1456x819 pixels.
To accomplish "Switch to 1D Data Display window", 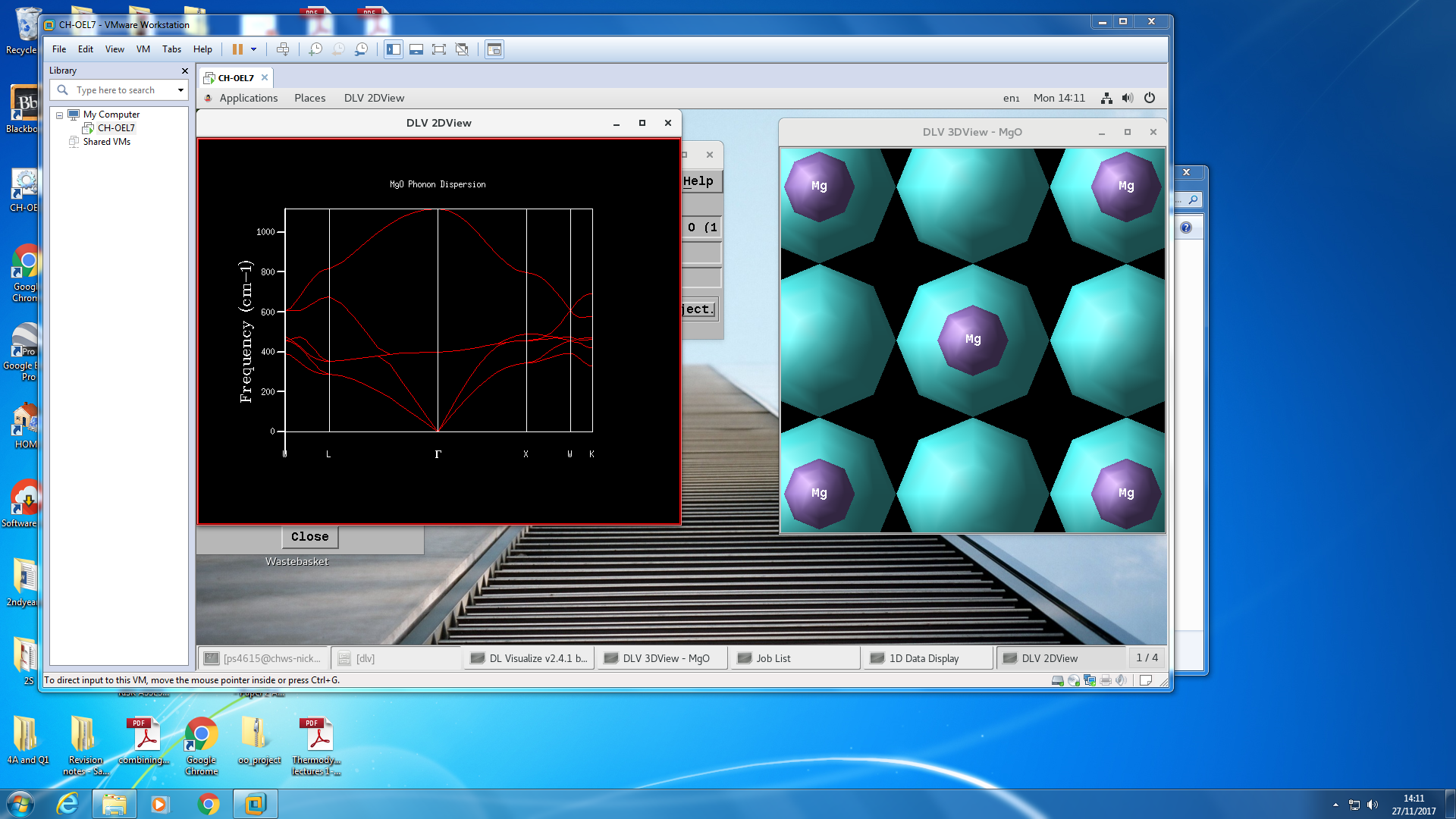I will tap(924, 658).
